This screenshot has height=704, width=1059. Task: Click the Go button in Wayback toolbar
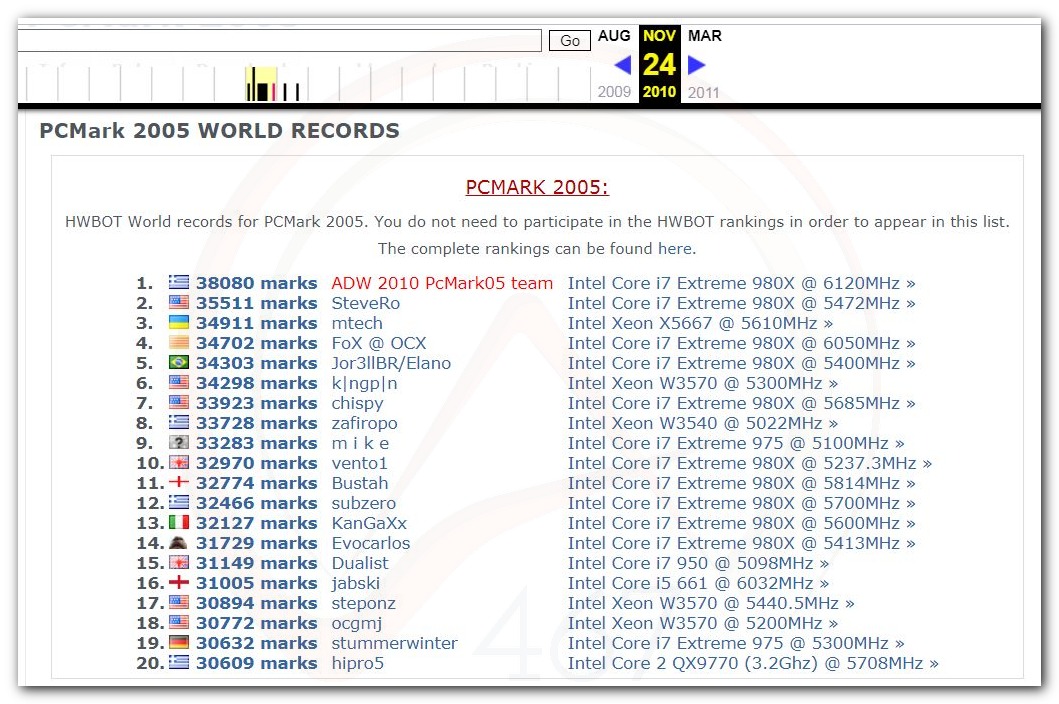tap(569, 41)
